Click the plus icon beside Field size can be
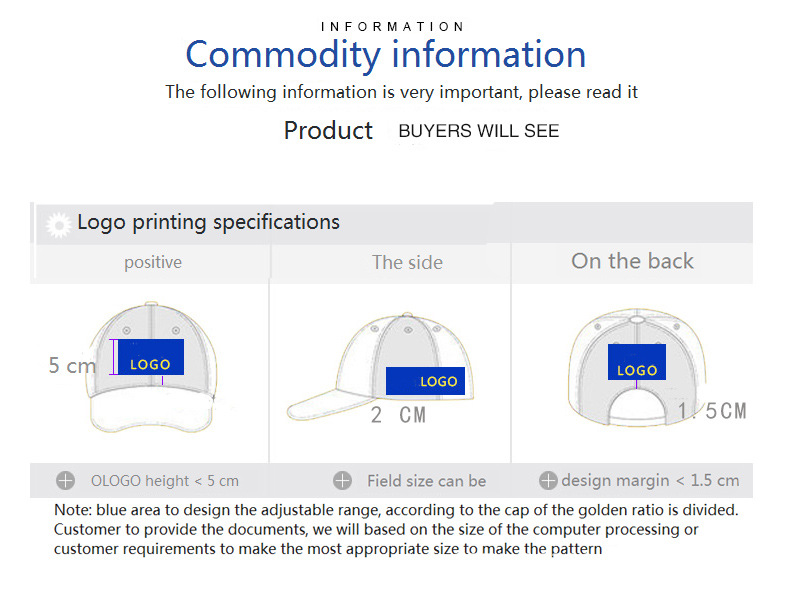Image resolution: width=790 pixels, height=595 pixels. click(x=343, y=480)
